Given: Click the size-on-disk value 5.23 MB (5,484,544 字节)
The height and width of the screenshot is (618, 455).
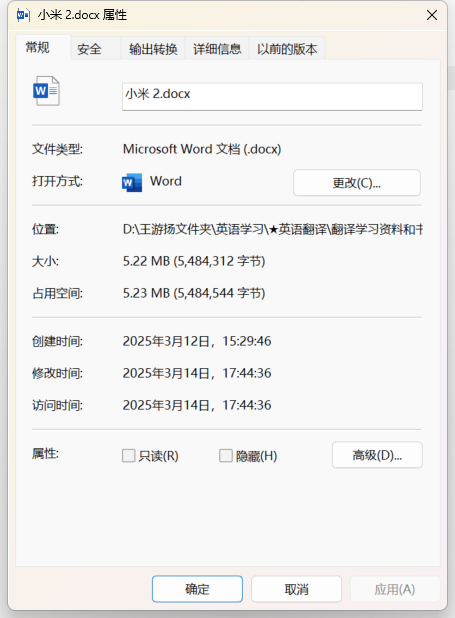Looking at the screenshot, I should coord(194,293).
